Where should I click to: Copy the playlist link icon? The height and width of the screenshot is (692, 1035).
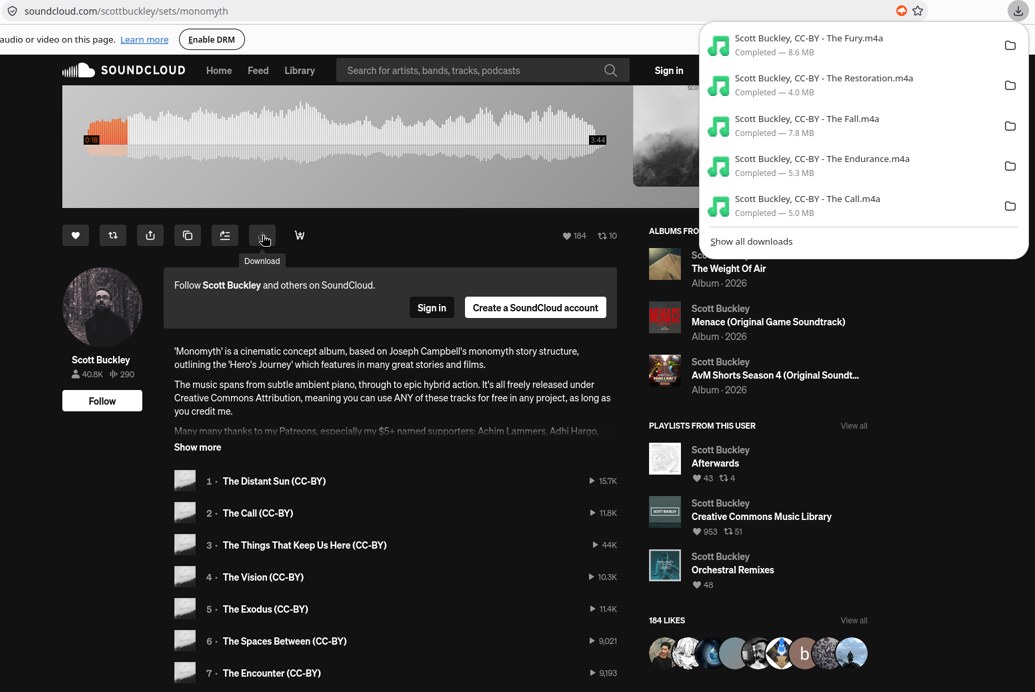click(187, 236)
